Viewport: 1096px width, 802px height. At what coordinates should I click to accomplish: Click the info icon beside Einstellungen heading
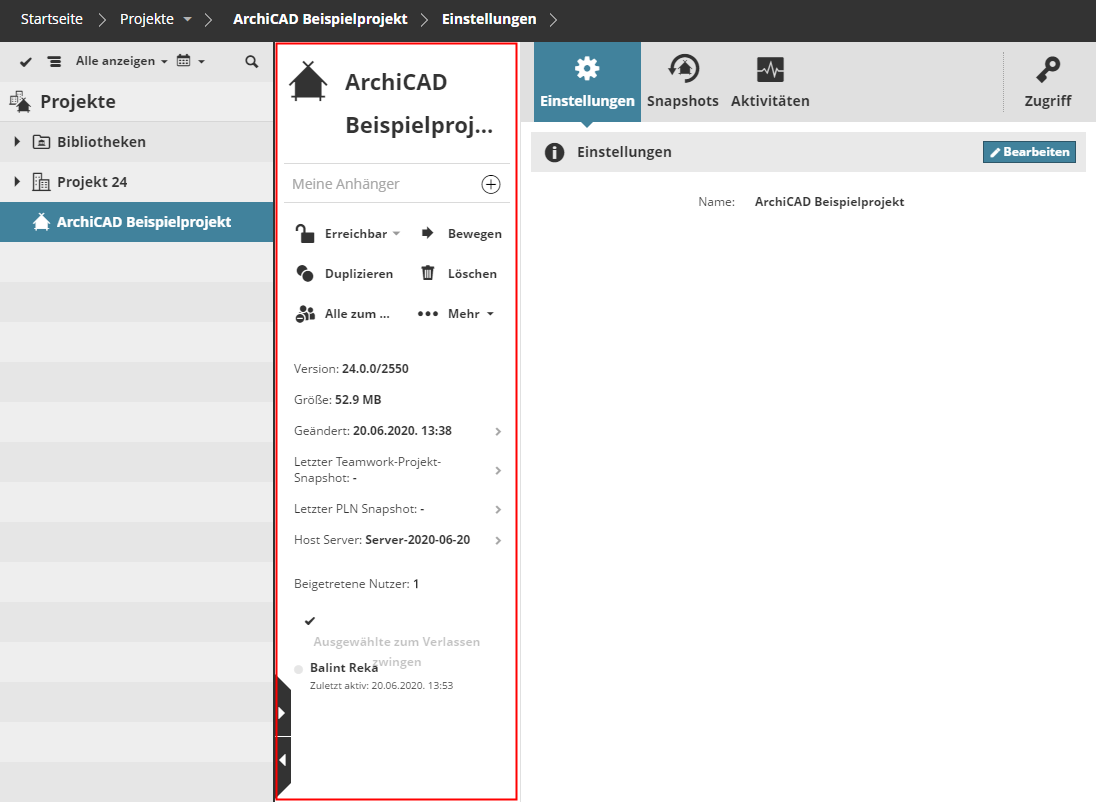(554, 152)
